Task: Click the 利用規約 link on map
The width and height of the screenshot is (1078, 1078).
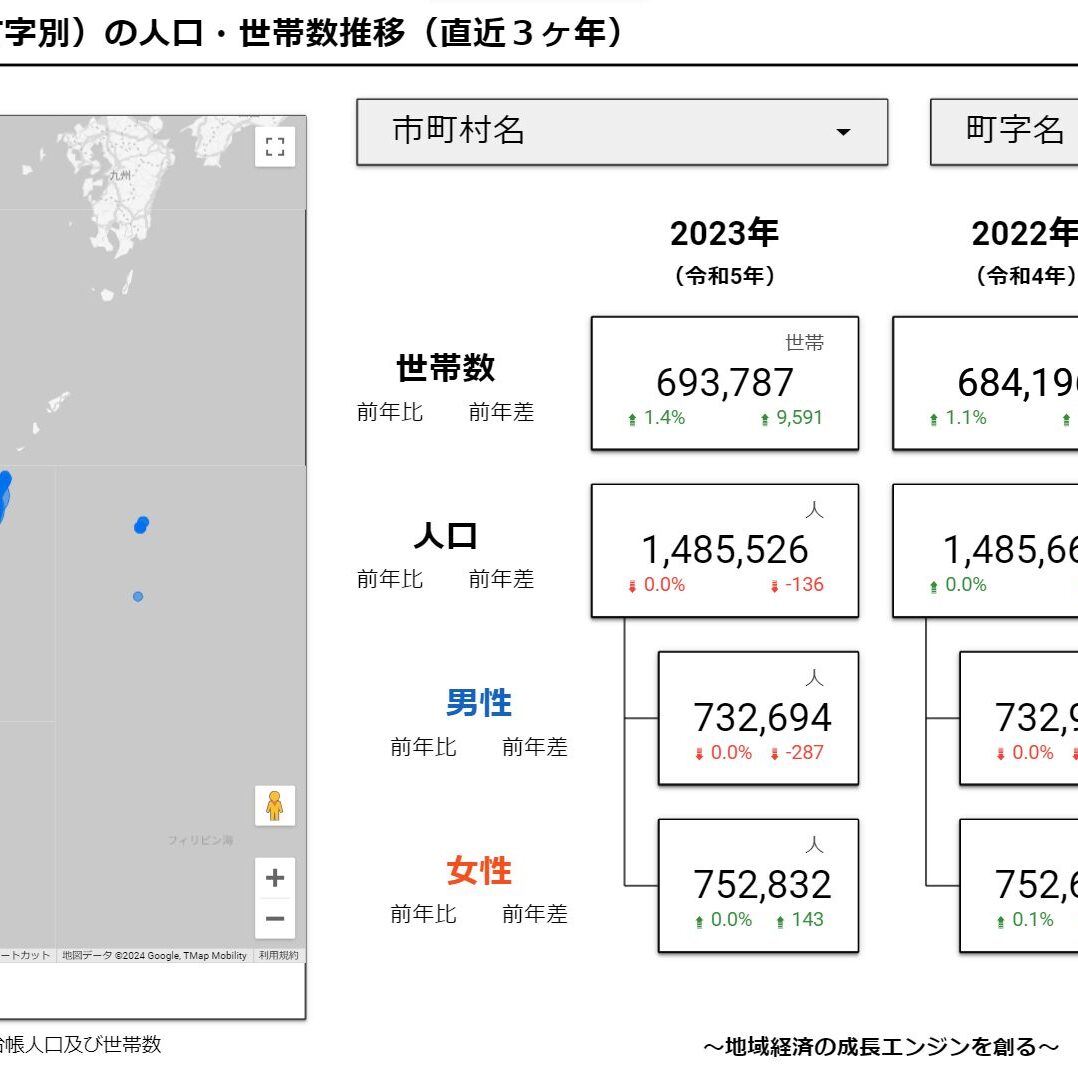Action: click(278, 956)
